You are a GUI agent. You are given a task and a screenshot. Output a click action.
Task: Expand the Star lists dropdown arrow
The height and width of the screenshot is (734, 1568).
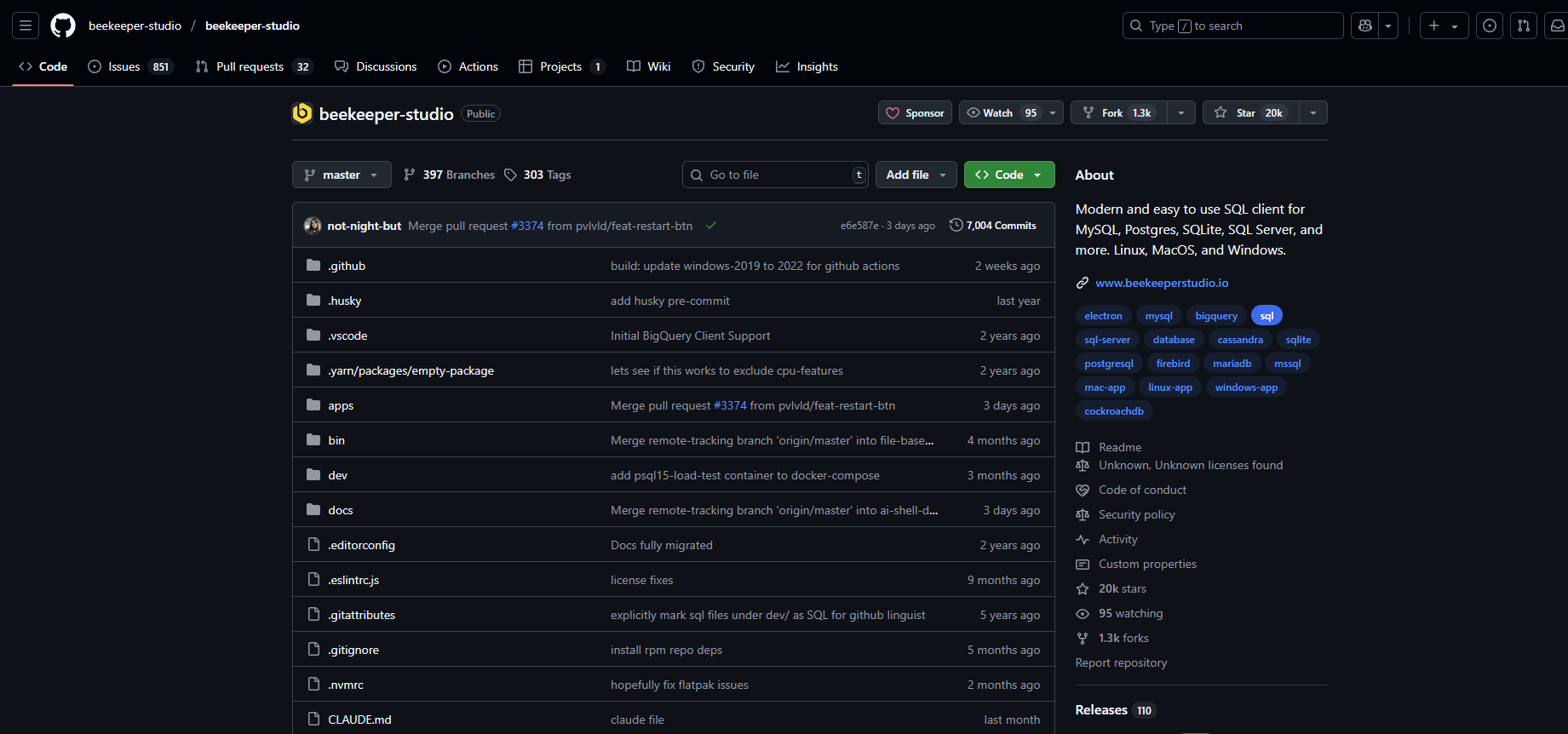1313,112
